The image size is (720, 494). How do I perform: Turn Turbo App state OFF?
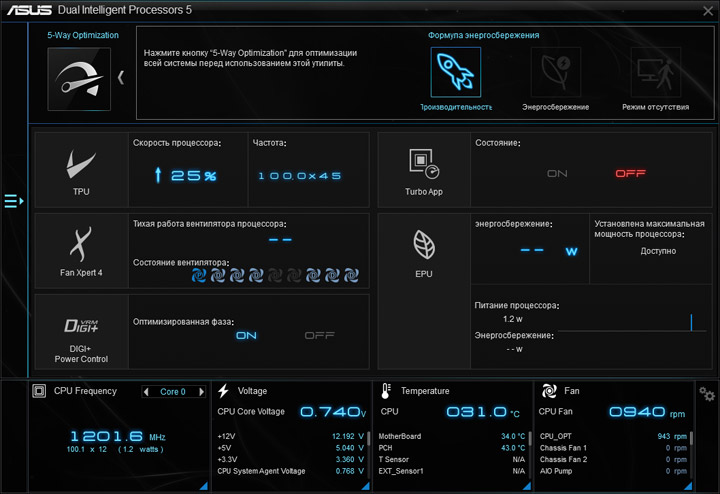tap(630, 173)
